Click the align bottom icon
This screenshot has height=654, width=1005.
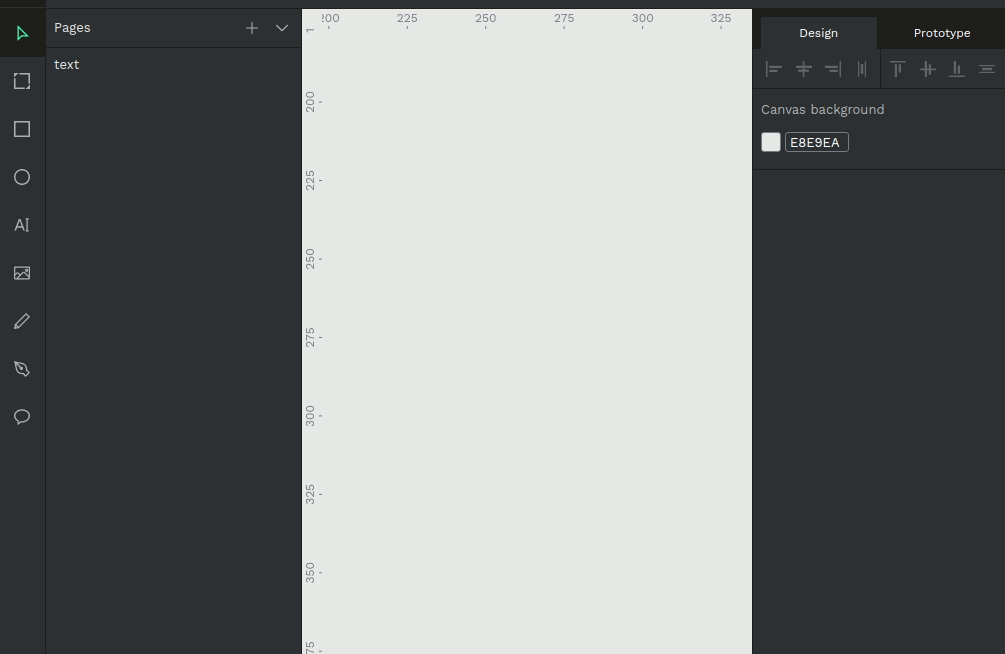pyautogui.click(x=957, y=69)
